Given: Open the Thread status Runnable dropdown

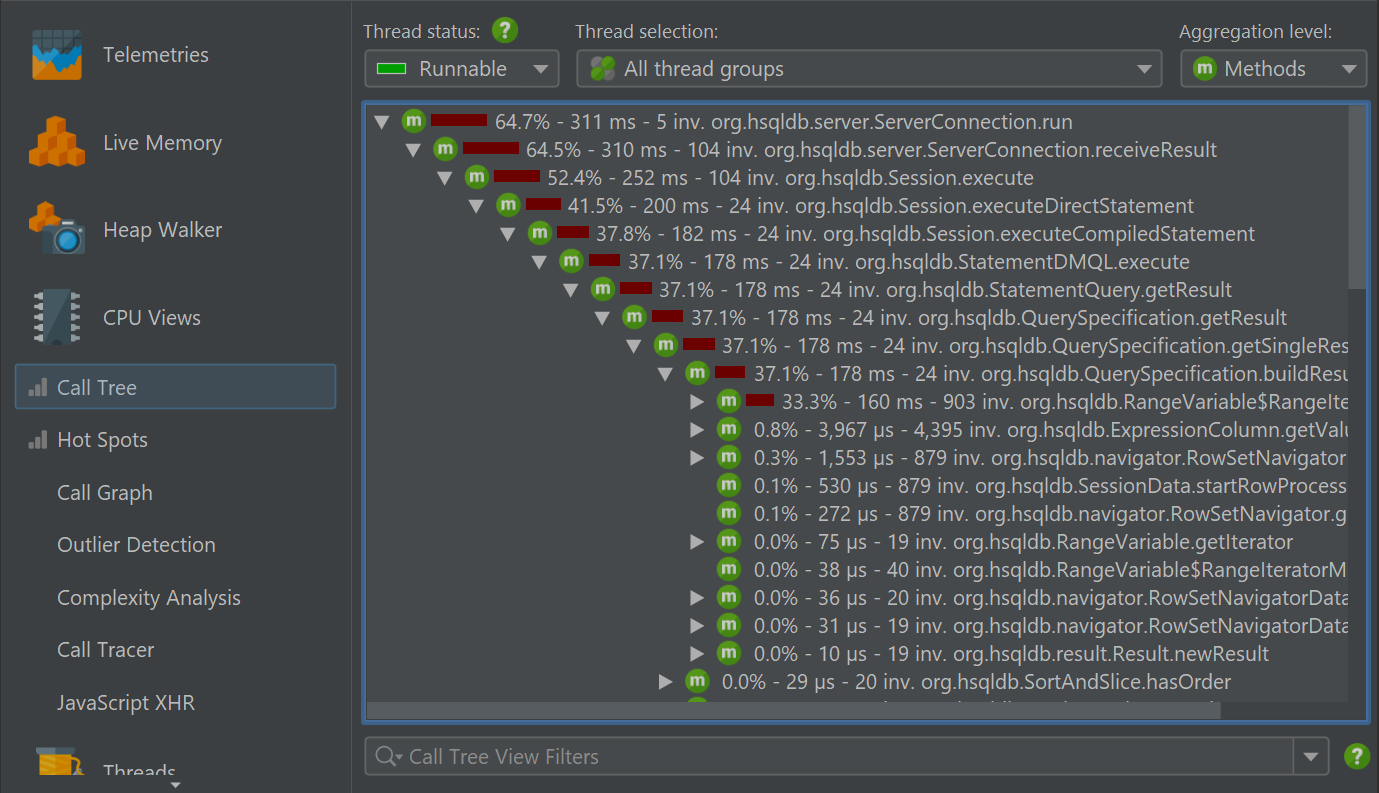Looking at the screenshot, I should [x=460, y=69].
